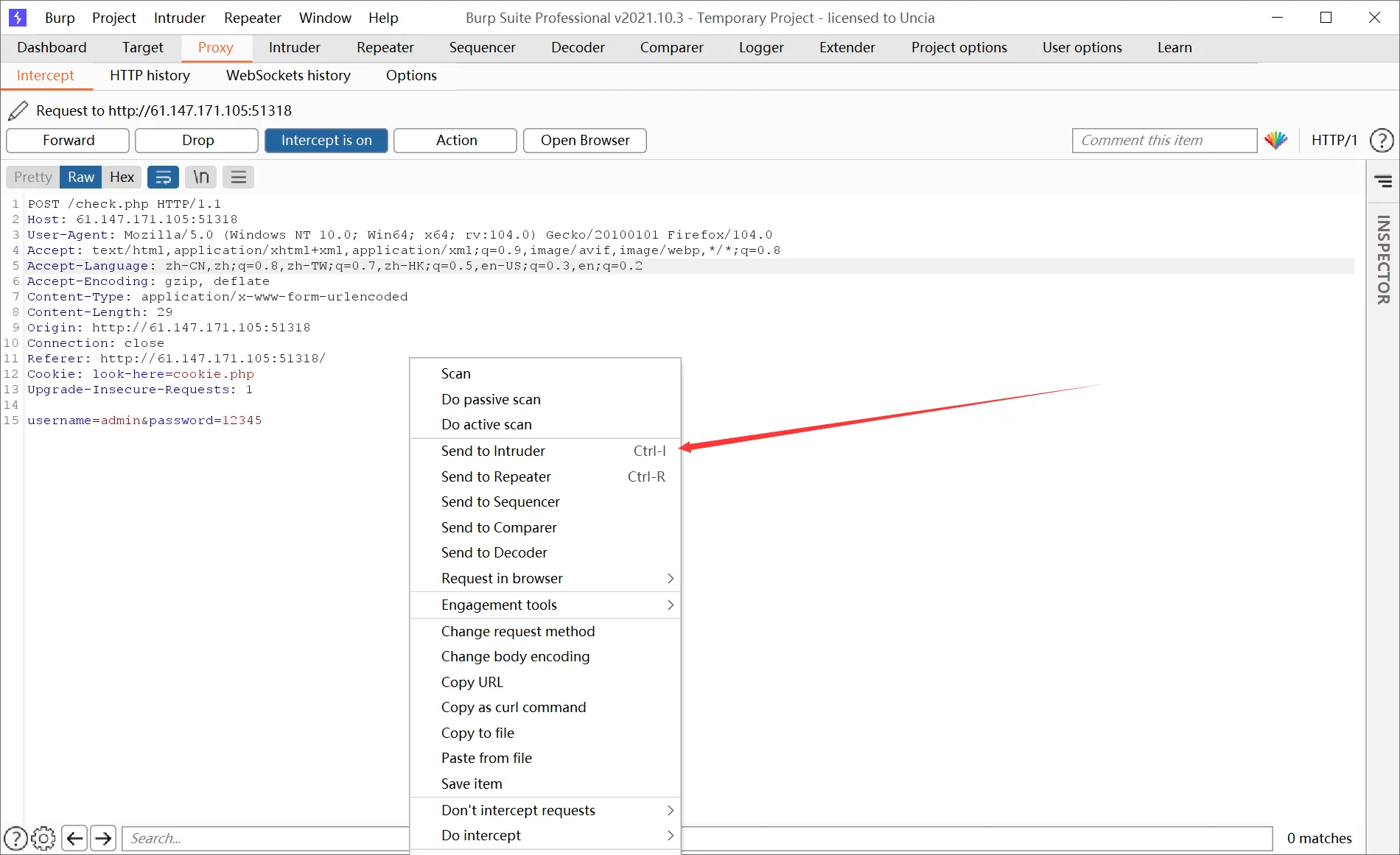Click the Burp Suite lightning logo icon
Viewport: 1400px width, 855px height.
click(17, 17)
